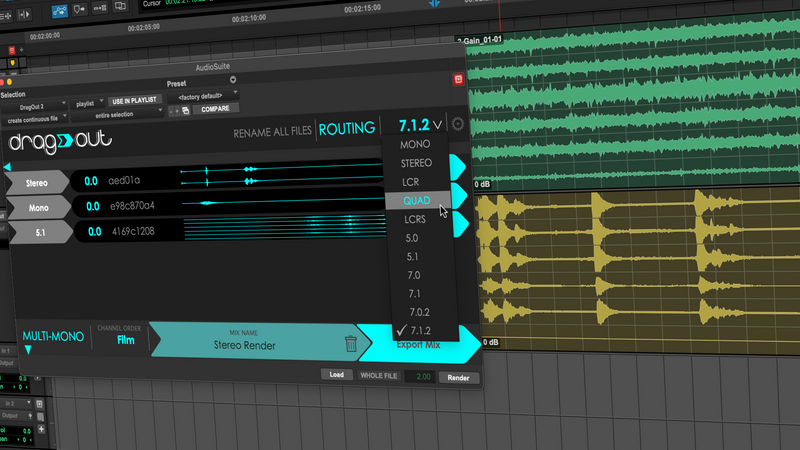Screen dimensions: 800x450
Task: Click the plus icon on lower track
Action: 41,429
